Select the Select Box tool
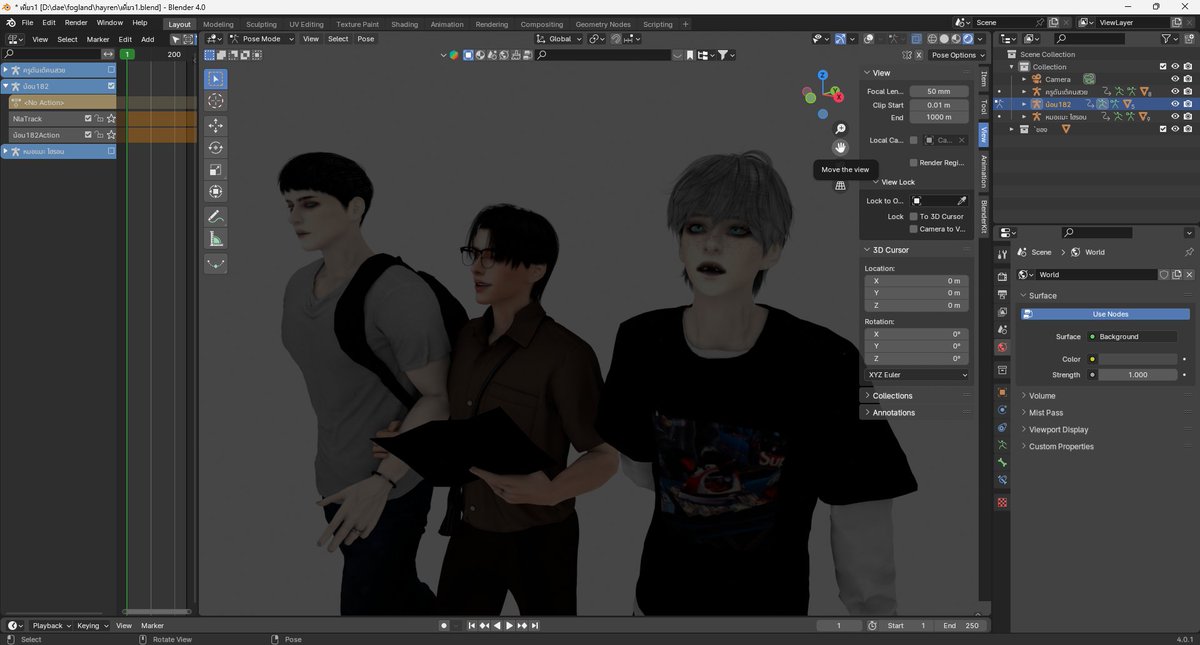 pos(215,79)
